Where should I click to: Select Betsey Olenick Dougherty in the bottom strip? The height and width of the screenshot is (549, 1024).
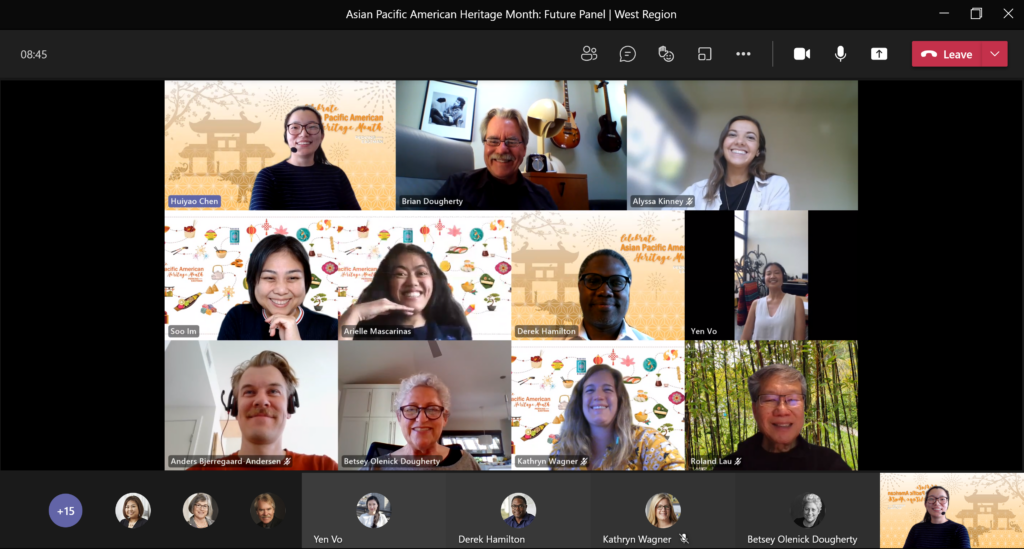[807, 510]
